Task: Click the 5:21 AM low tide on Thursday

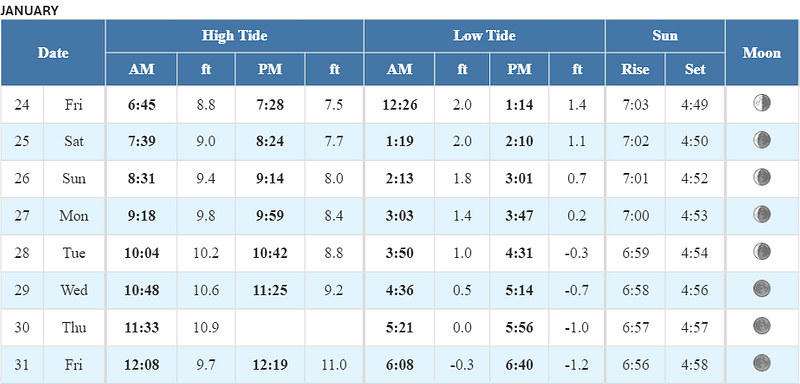Action: 399,328
